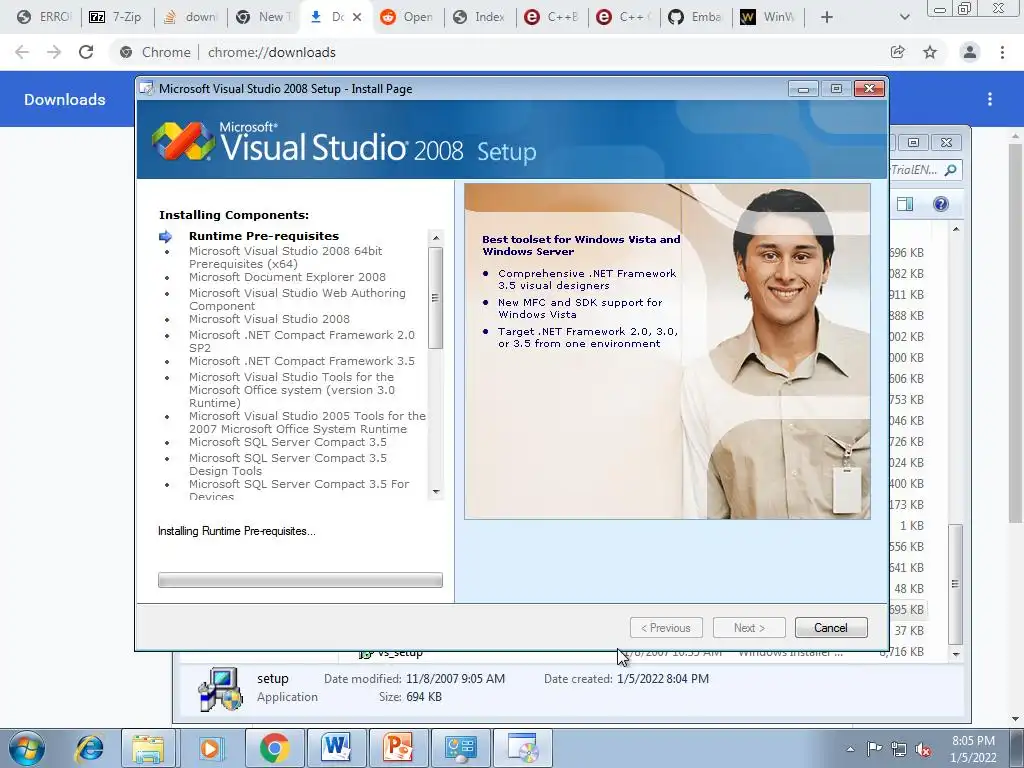Viewport: 1024px width, 768px height.
Task: Open Control Panel taskbar icon
Action: 461,748
